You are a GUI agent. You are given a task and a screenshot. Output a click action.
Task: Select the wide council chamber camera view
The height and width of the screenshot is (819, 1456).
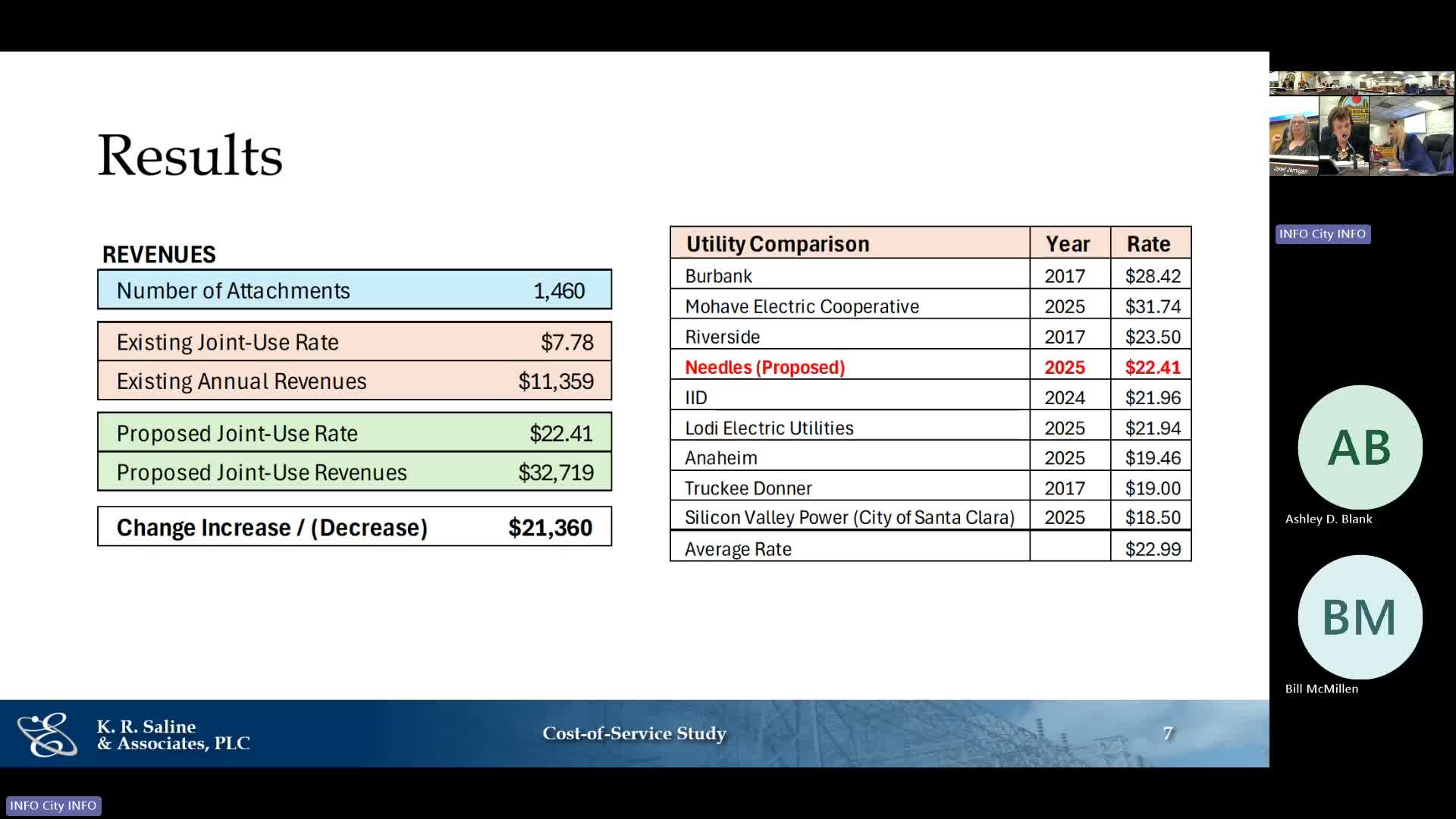(1361, 83)
